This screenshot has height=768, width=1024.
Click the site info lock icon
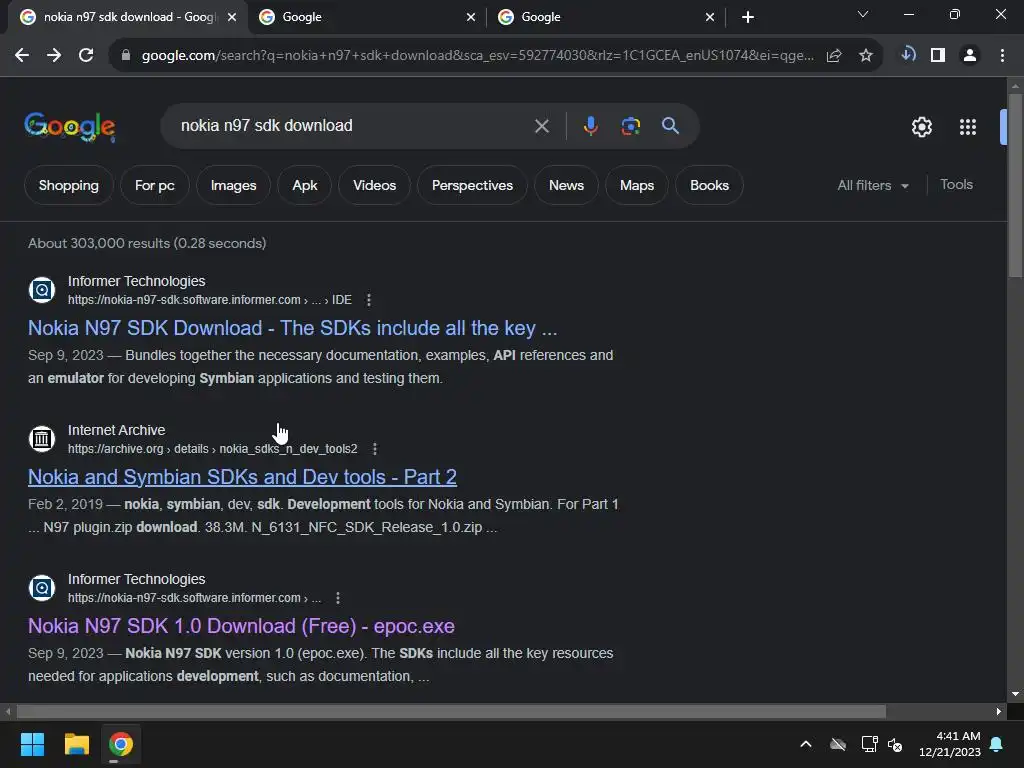tap(125, 56)
